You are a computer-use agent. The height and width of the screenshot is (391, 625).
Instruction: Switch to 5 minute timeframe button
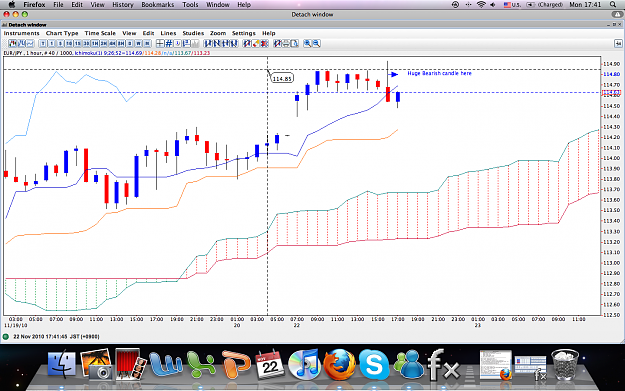pyautogui.click(x=60, y=43)
